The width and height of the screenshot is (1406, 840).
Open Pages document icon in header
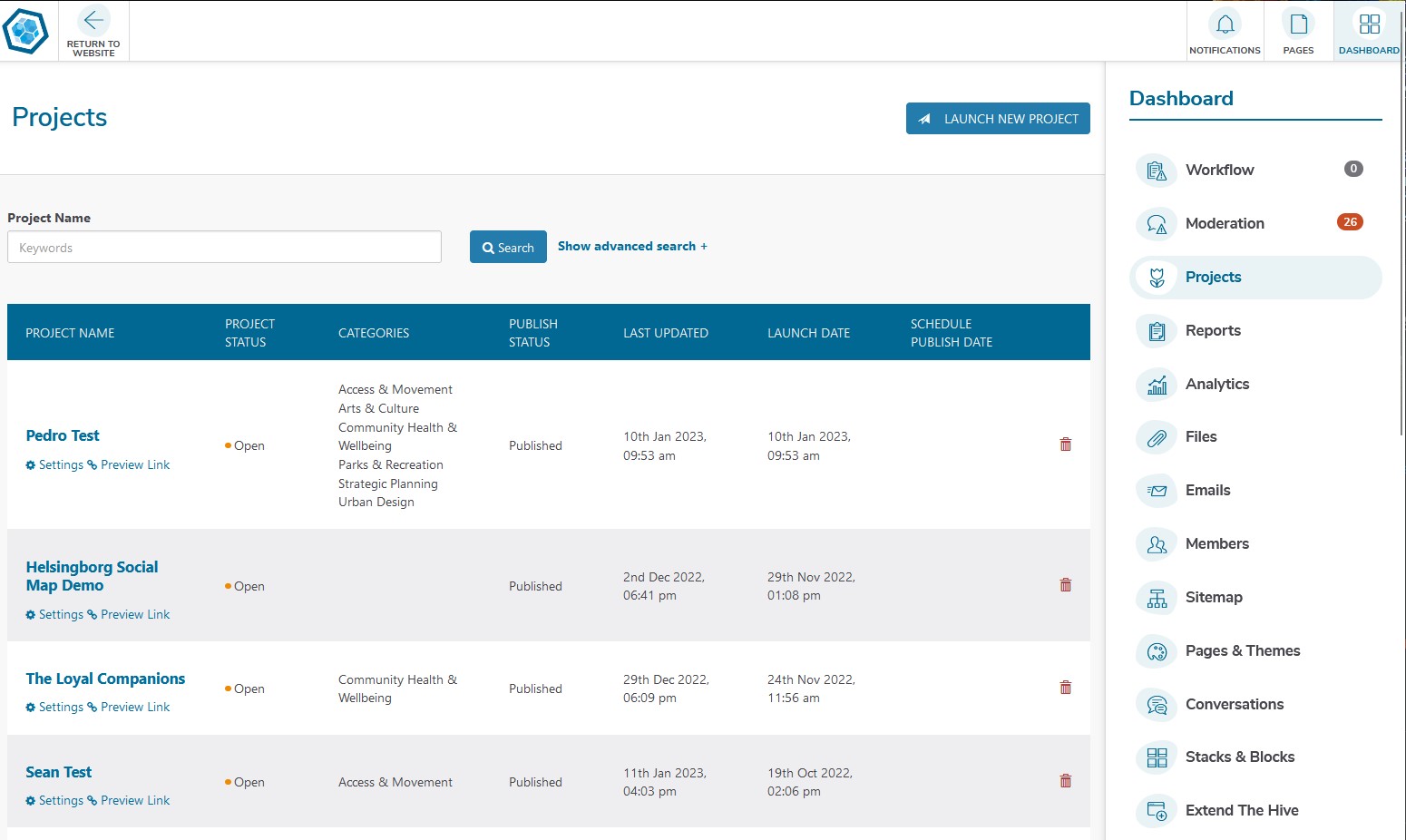coord(1298,24)
